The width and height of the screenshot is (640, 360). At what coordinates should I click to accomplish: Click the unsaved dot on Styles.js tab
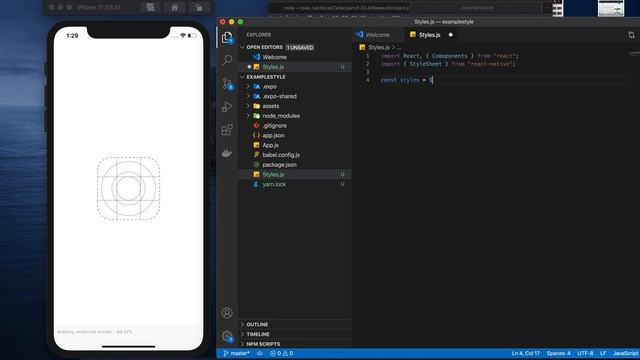[451, 35]
